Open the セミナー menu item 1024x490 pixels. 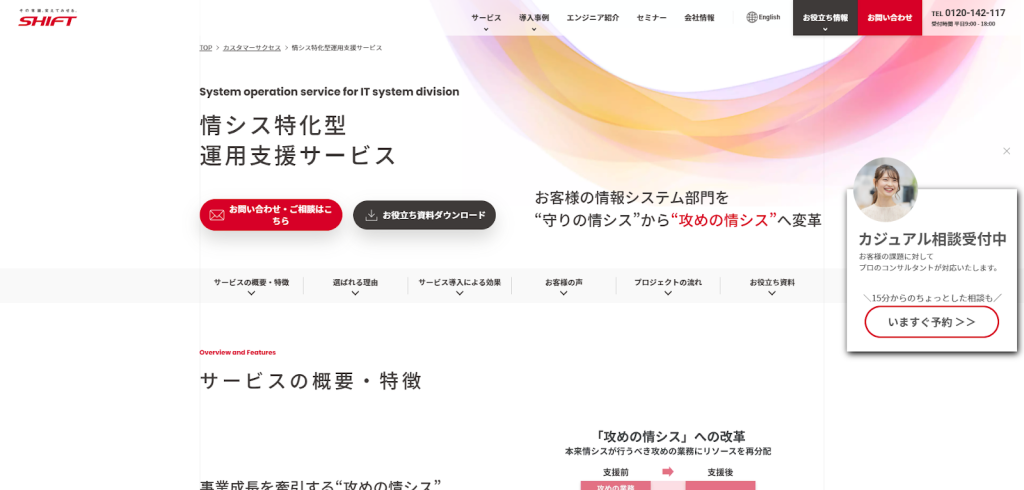coord(651,18)
